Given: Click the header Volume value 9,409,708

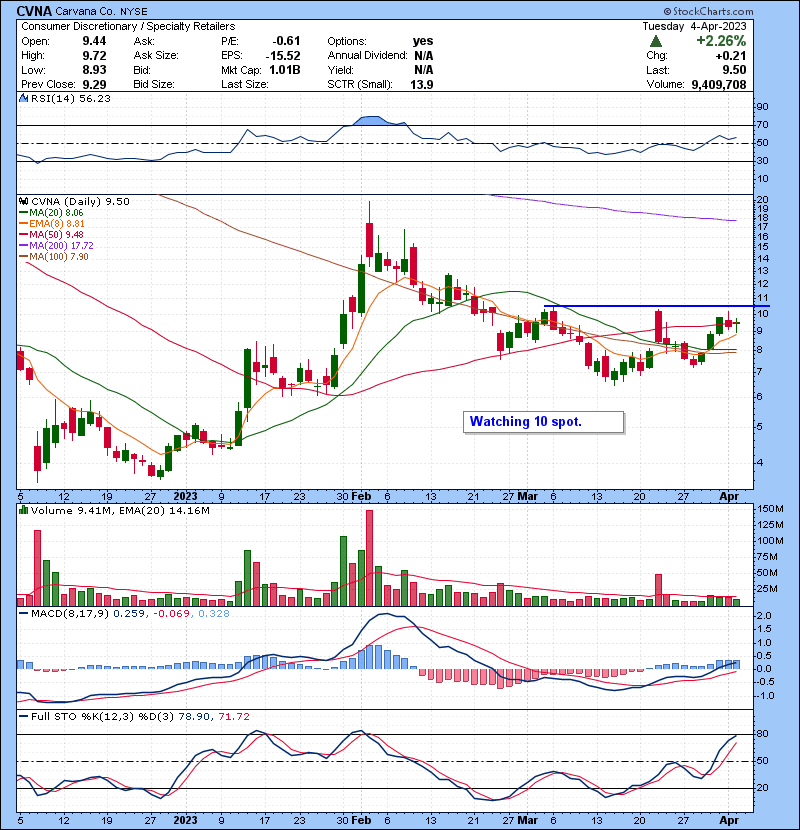Looking at the screenshot, I should point(718,84).
